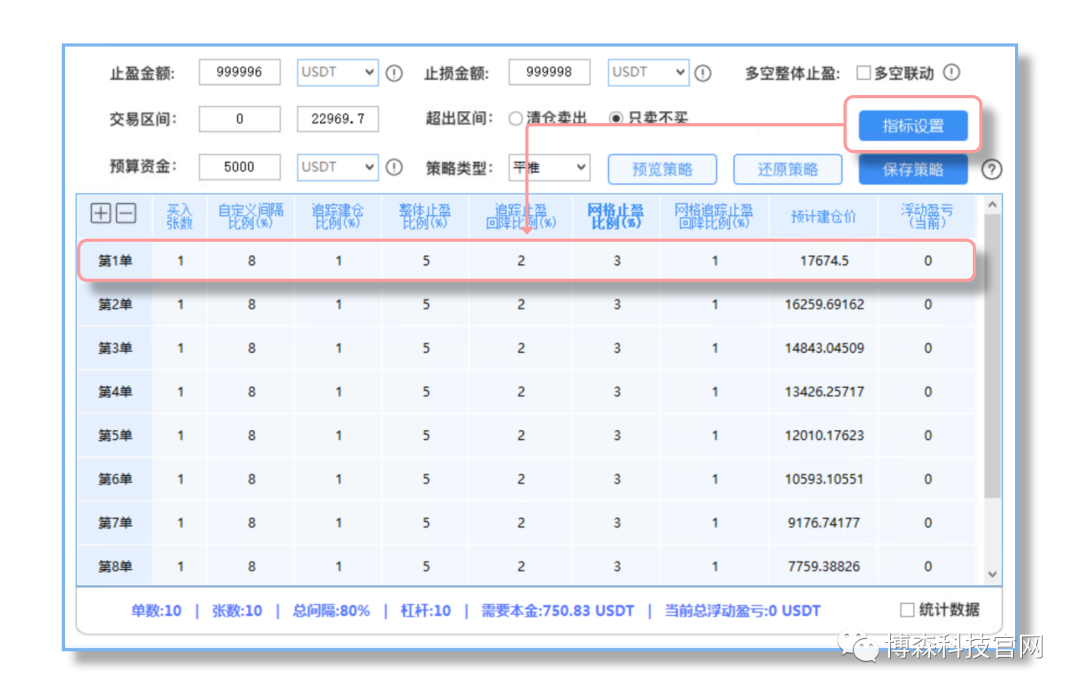Click the 浮动盈亏(当前) column header
The width and height of the screenshot is (1080, 694).
927,216
